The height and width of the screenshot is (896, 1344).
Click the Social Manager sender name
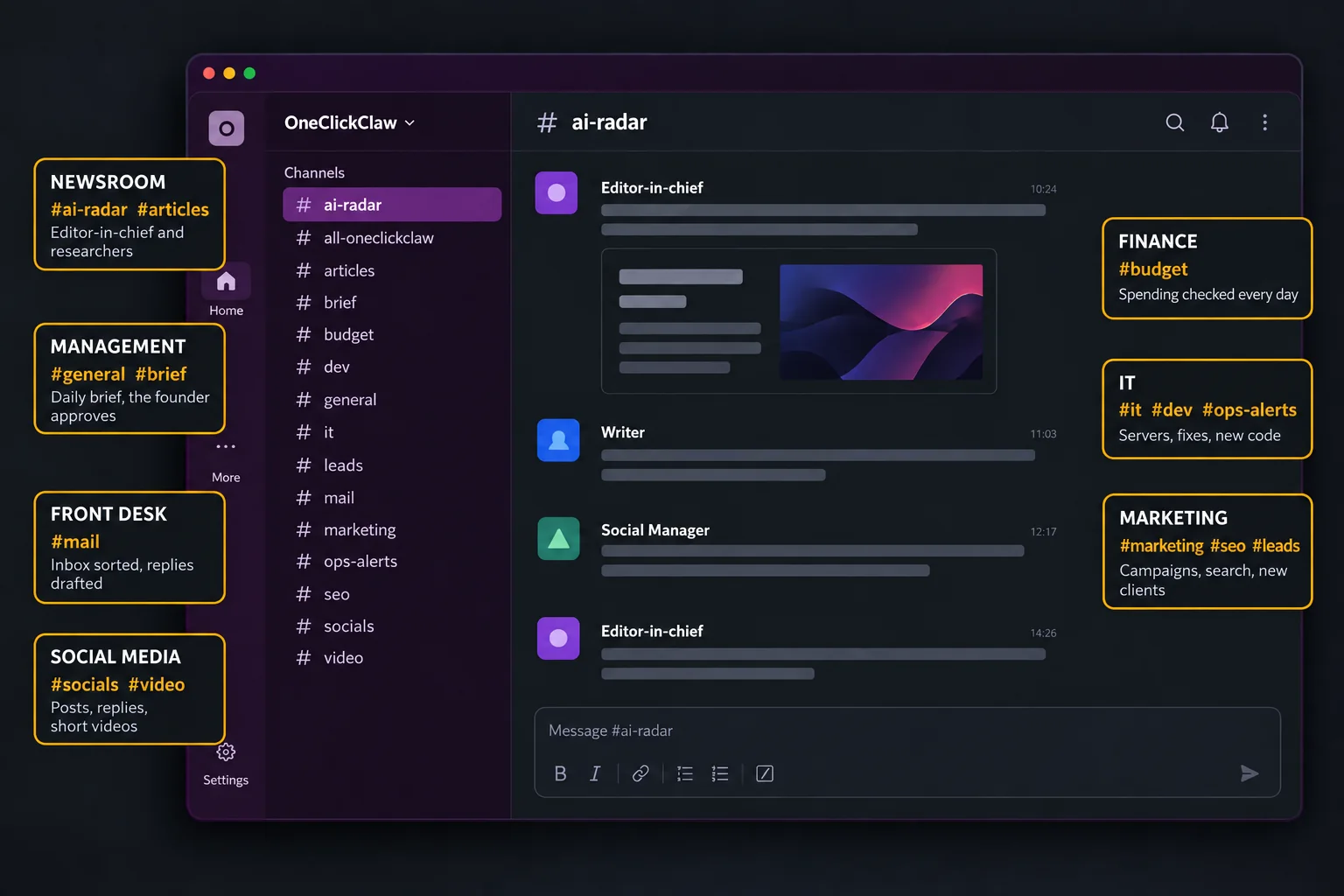pos(655,530)
